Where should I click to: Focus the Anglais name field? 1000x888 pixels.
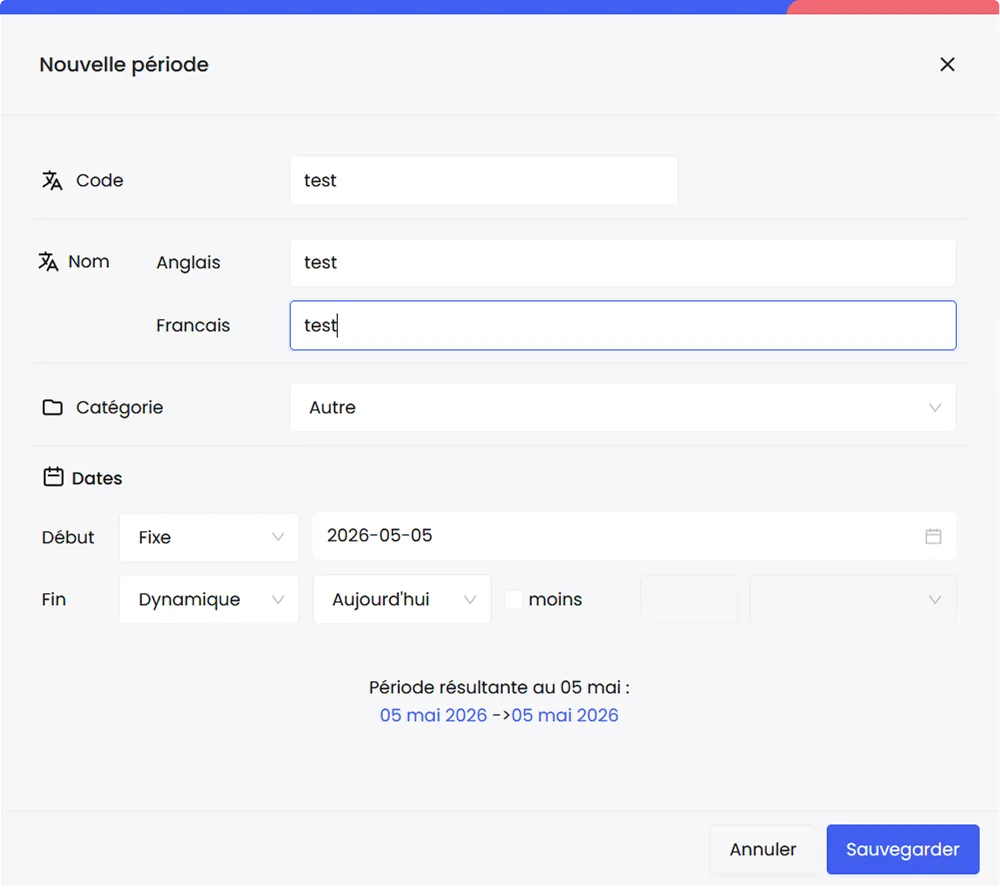point(623,263)
